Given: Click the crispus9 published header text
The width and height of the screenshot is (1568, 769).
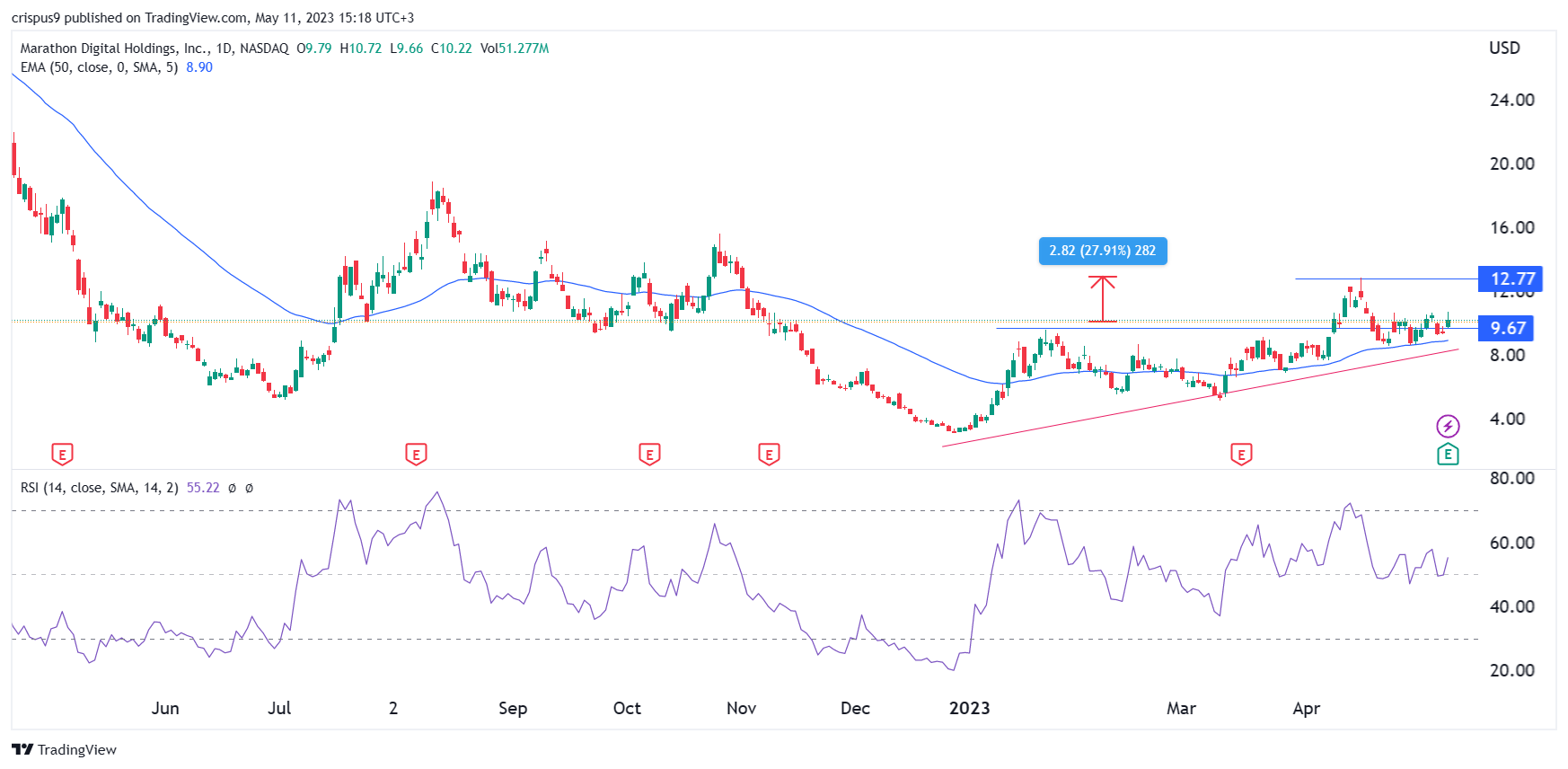Looking at the screenshot, I should pos(213,17).
